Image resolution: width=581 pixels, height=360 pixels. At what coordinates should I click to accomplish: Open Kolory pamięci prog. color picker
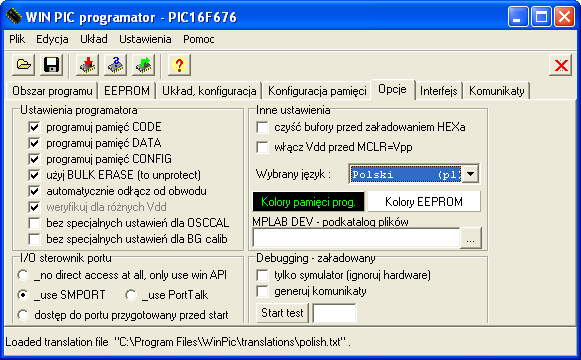pos(308,202)
